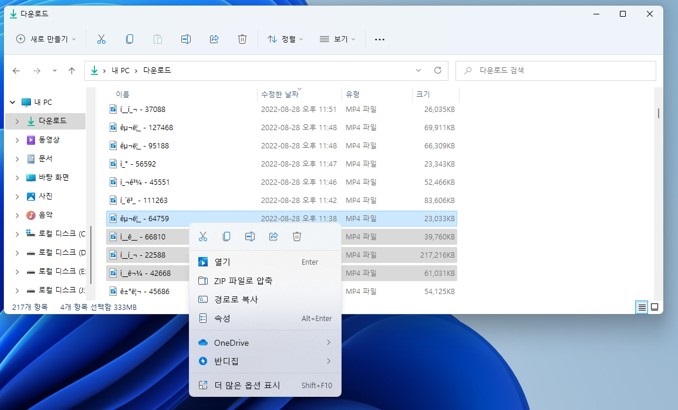Expand the 동영상 tree node
The image size is (678, 410).
click(x=17, y=140)
